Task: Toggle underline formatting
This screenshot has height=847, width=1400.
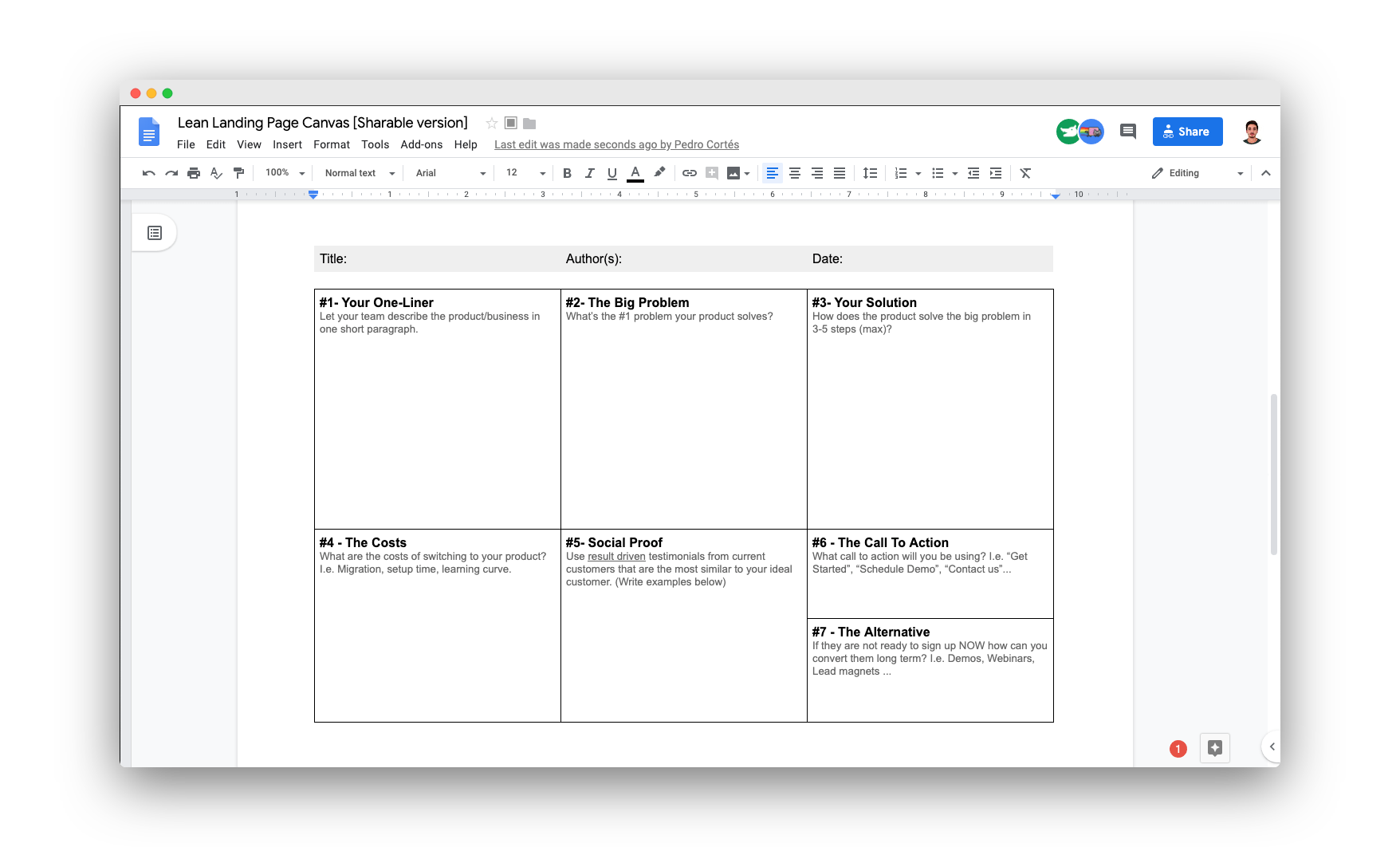Action: click(612, 172)
